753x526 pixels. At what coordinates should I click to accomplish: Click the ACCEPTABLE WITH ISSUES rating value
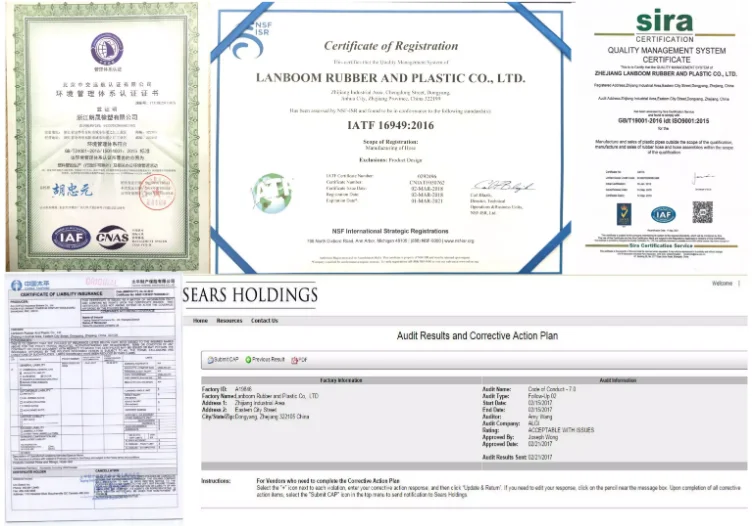pyautogui.click(x=561, y=430)
